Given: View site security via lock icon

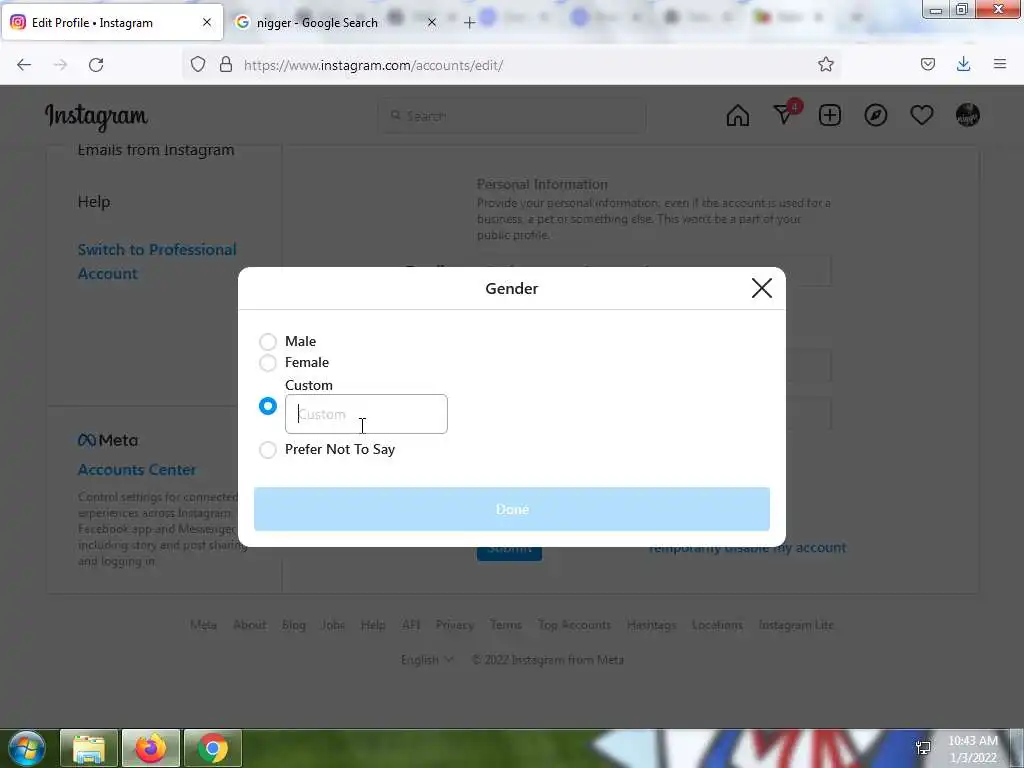Looking at the screenshot, I should [226, 65].
